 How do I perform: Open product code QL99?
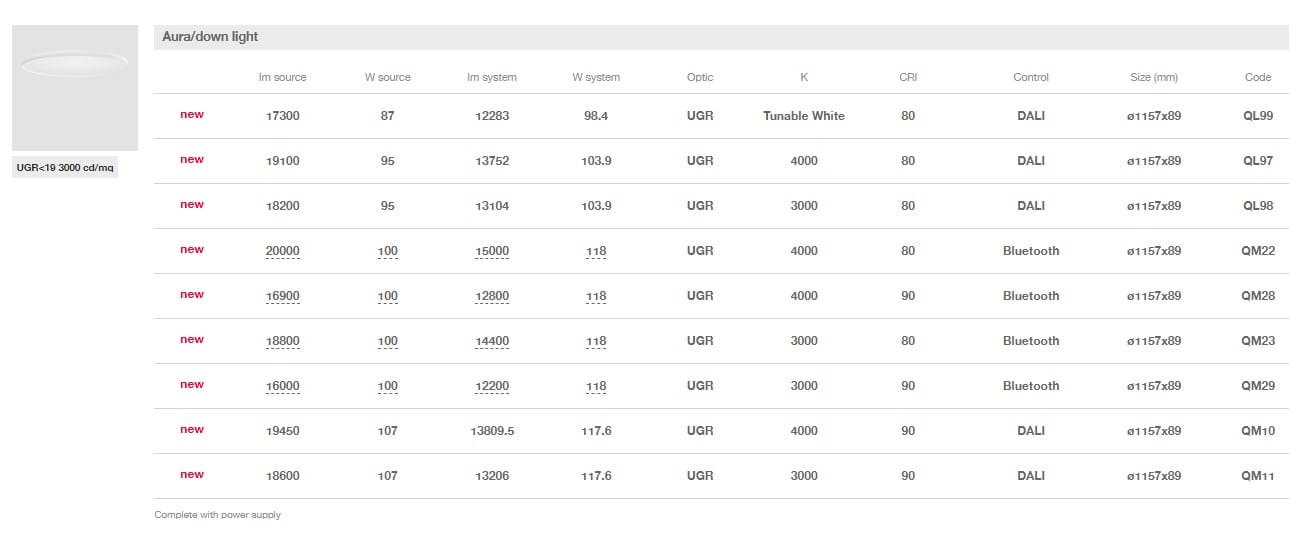(1257, 116)
